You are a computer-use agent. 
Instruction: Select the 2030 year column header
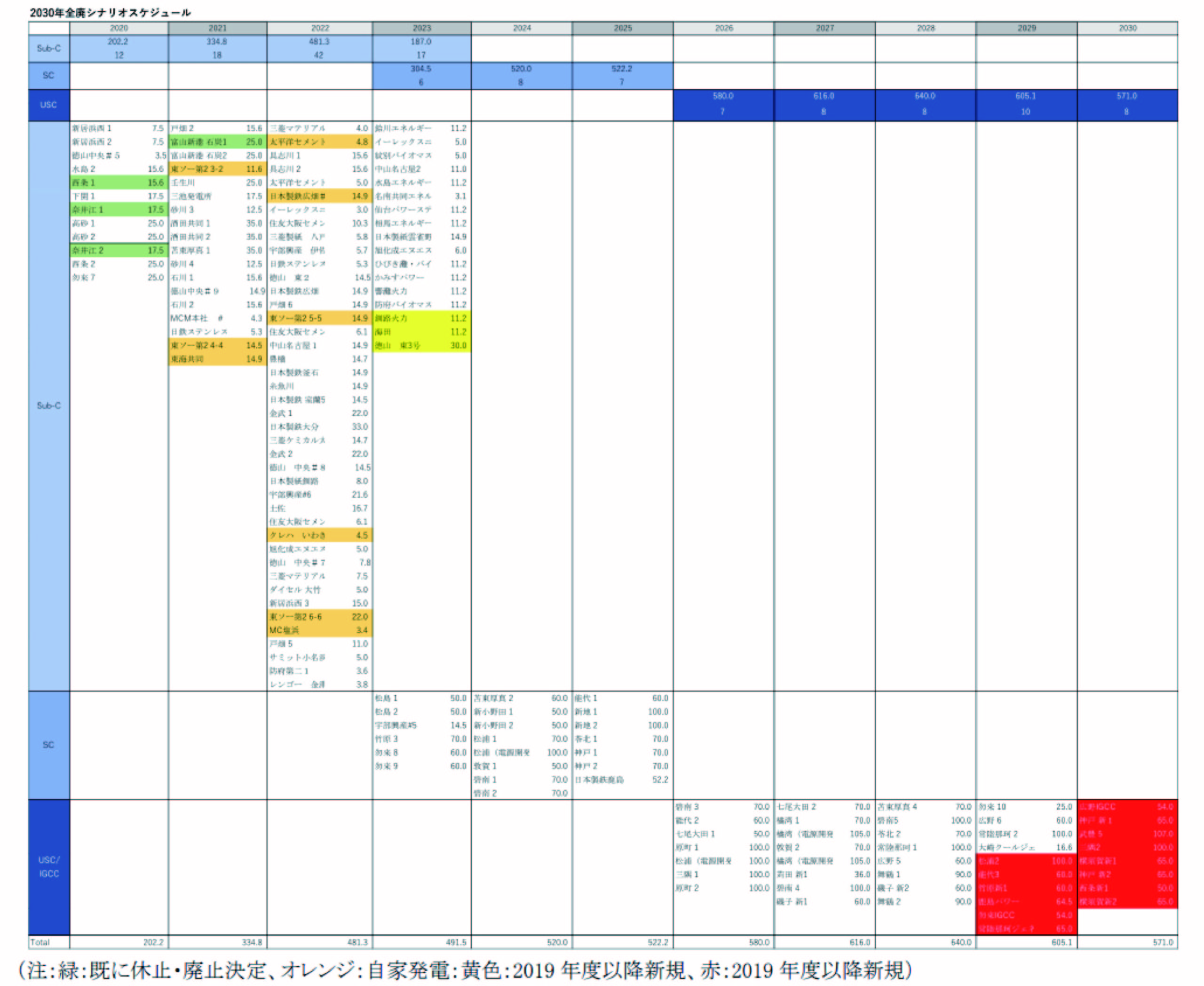coord(1127,28)
